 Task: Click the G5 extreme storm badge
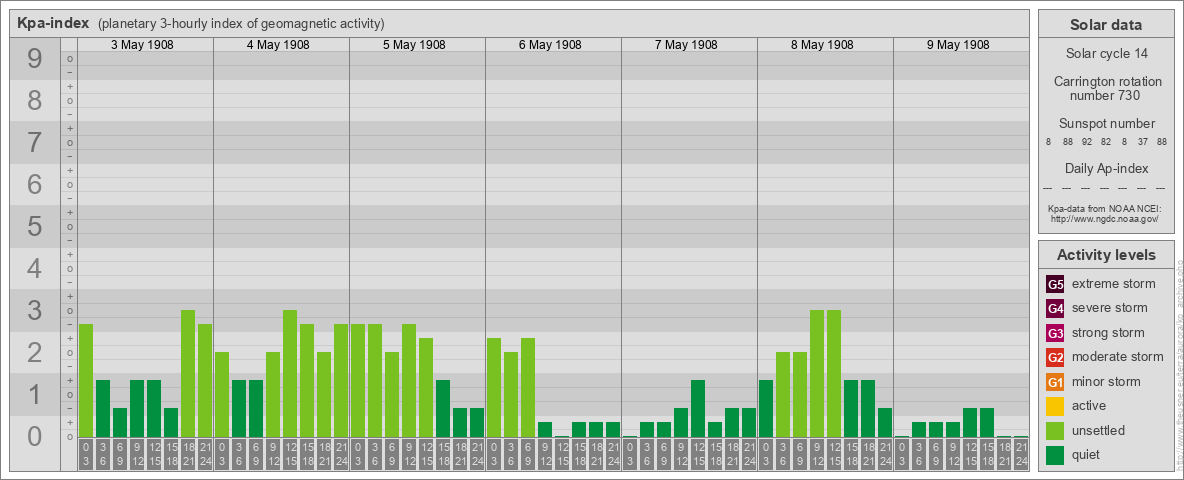pos(1055,285)
